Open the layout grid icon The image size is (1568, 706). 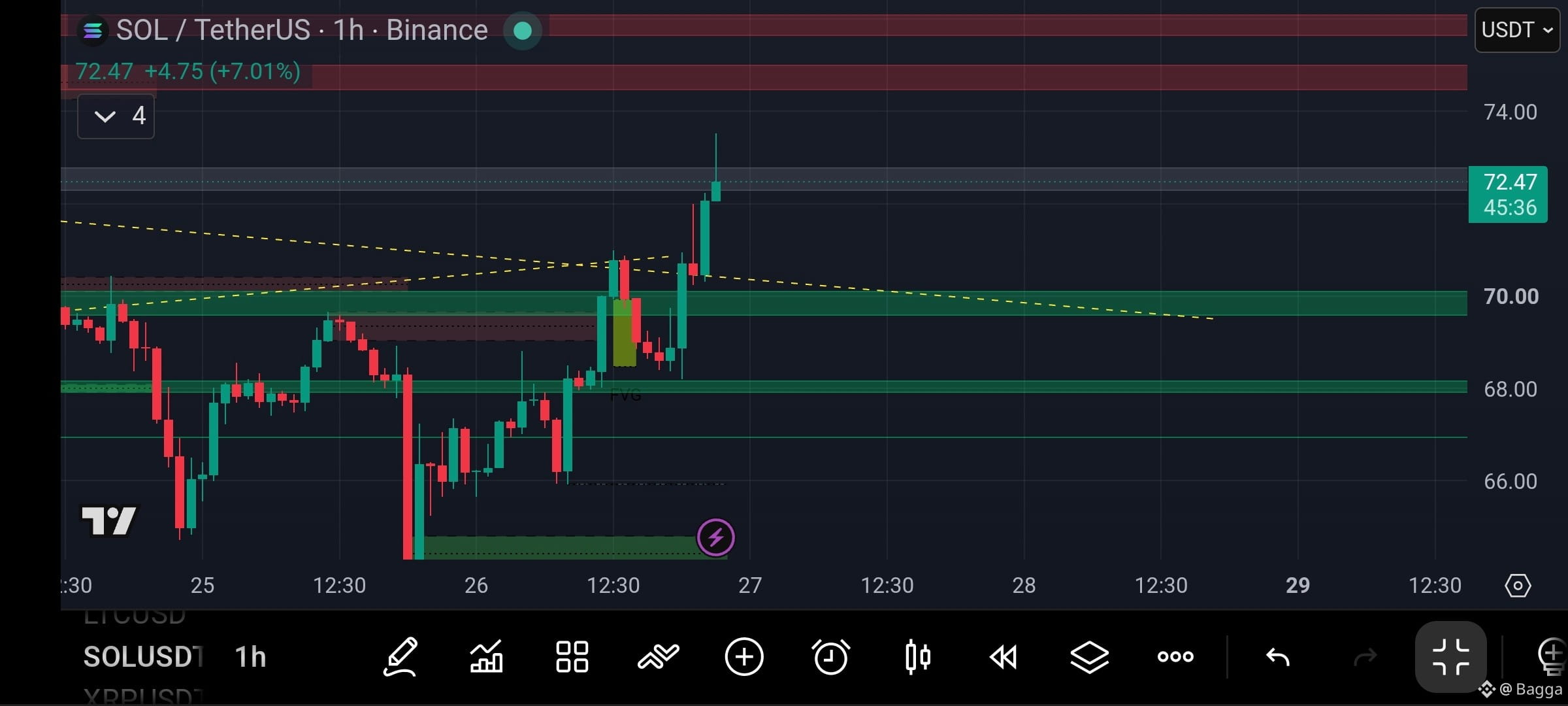pyautogui.click(x=572, y=656)
